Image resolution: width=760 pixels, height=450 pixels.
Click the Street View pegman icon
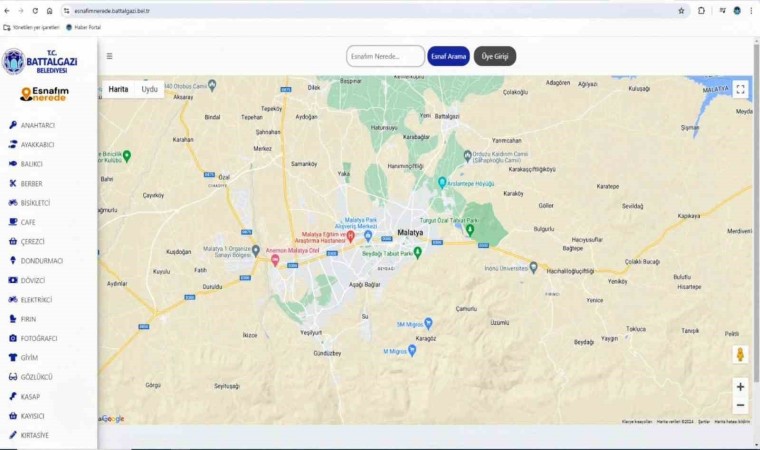[x=740, y=354]
